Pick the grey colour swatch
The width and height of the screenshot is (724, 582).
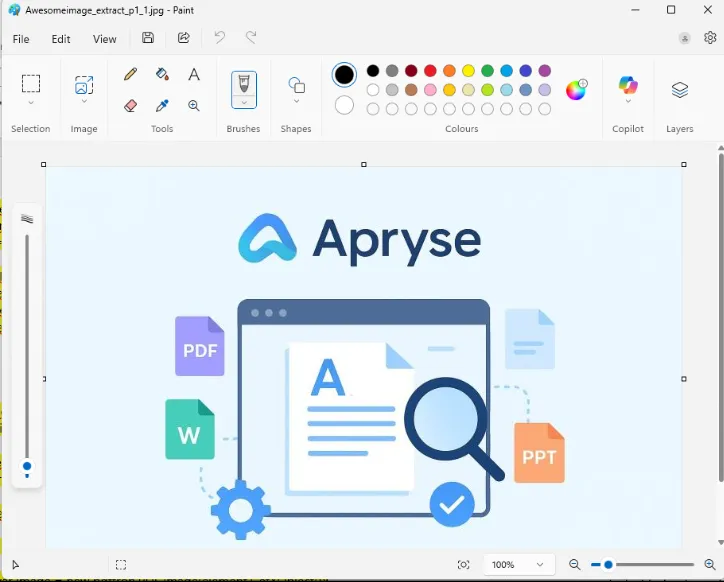click(x=392, y=71)
